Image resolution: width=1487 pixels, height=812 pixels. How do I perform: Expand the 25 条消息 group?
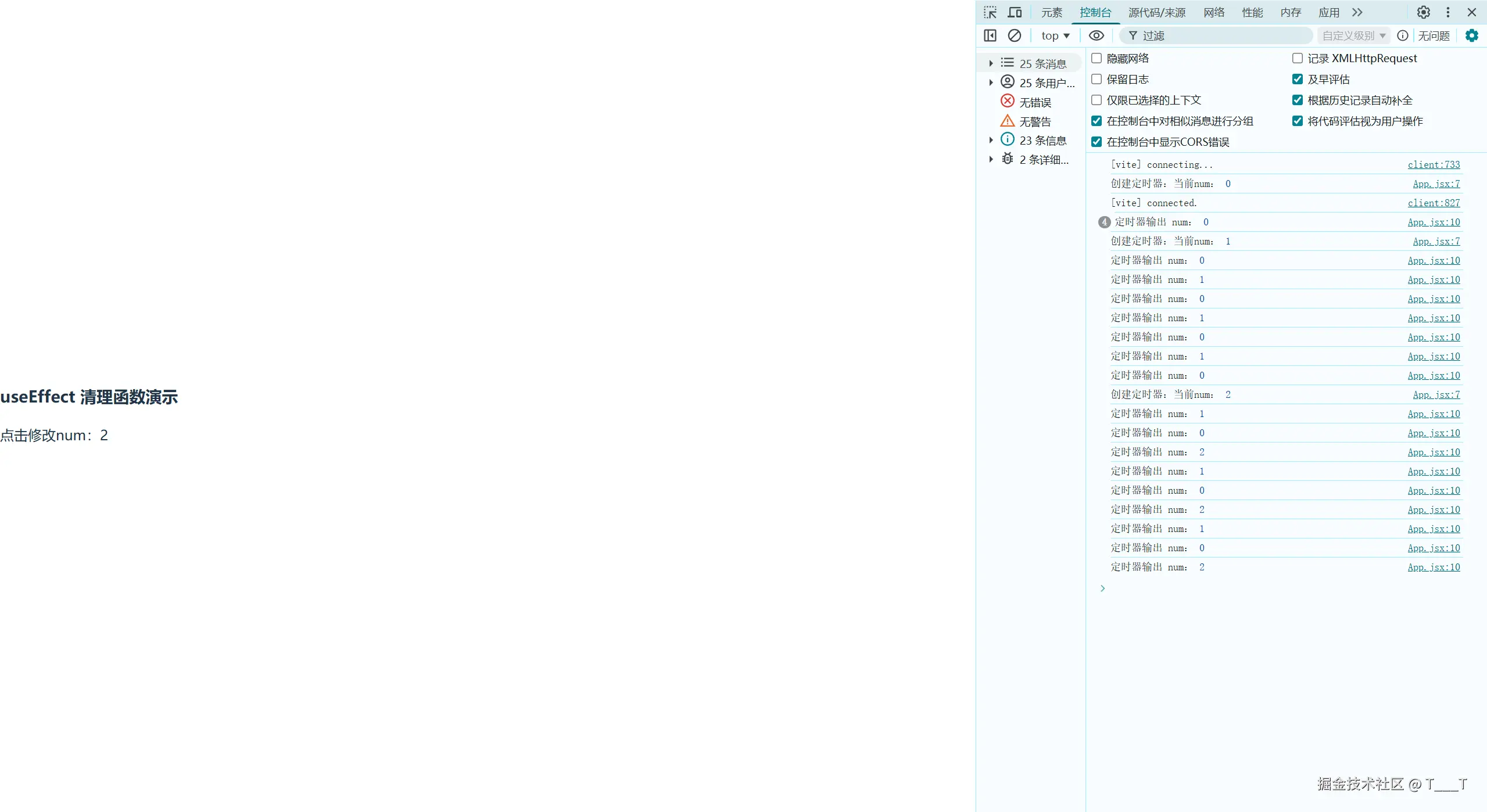click(x=991, y=63)
